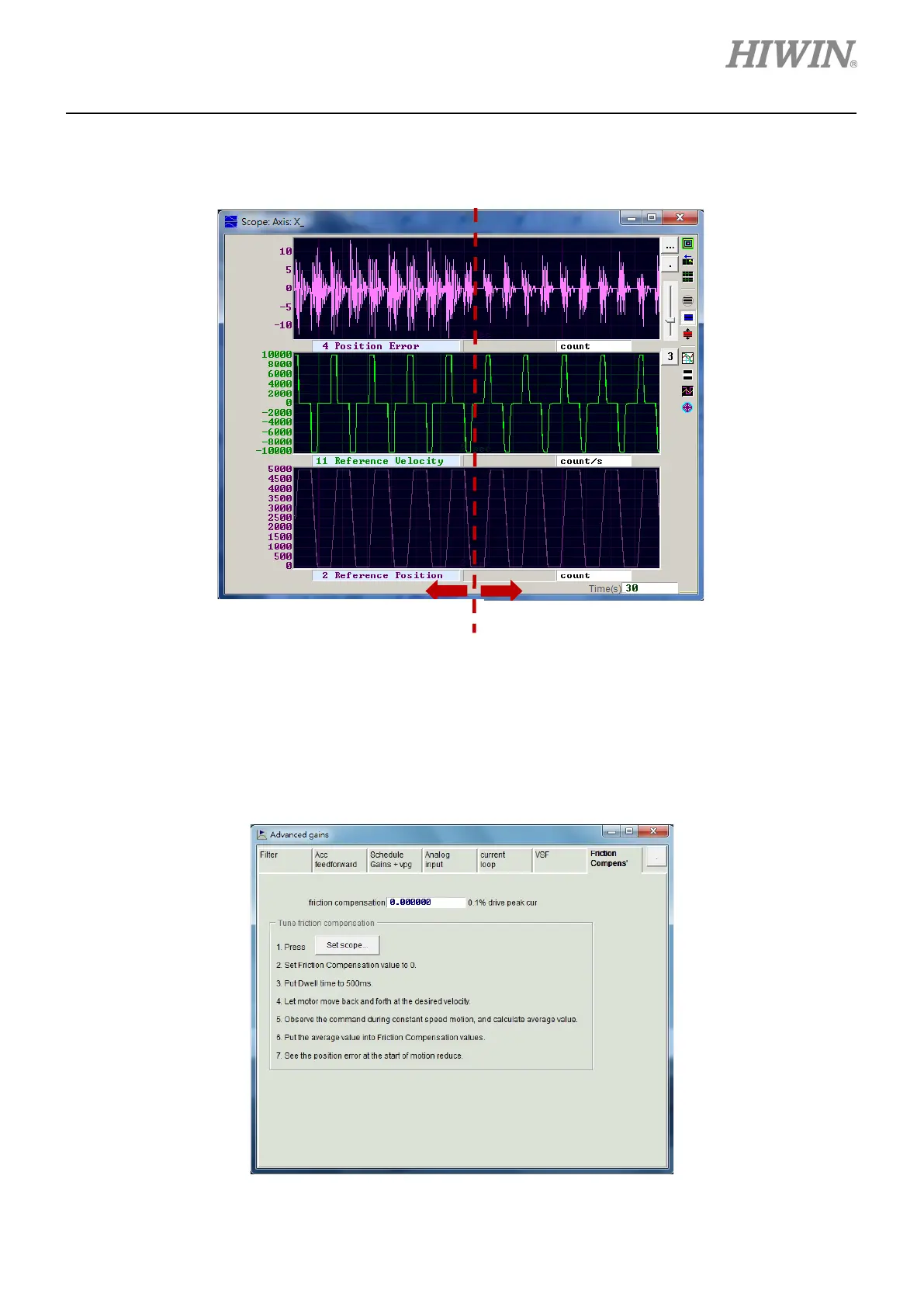Maximize the Scope: Axis: X_ window
Image resolution: width=924 pixels, height=1307 pixels.
652,218
